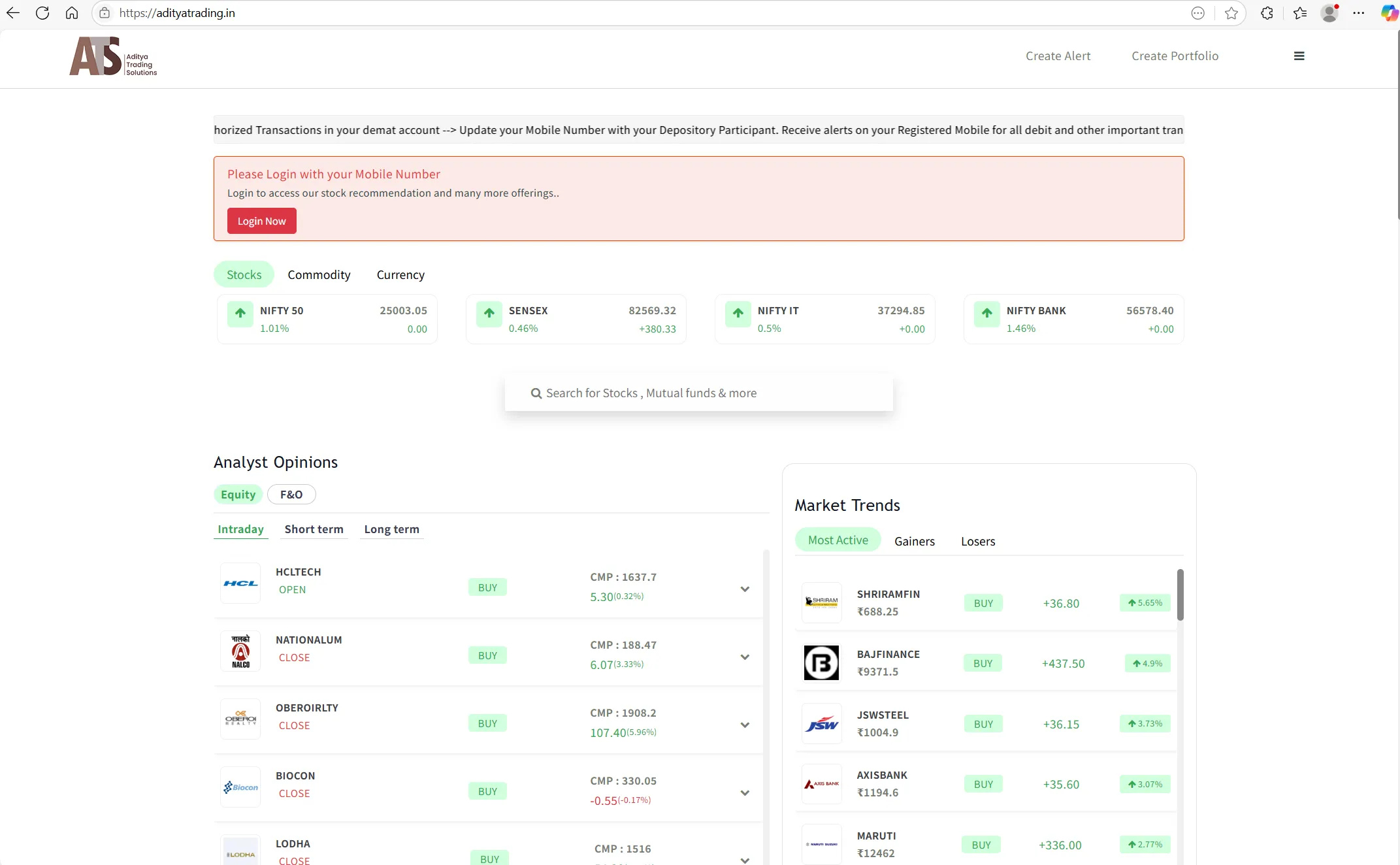Click BUY for NATIONALUM
The image size is (1400, 865).
tap(487, 655)
